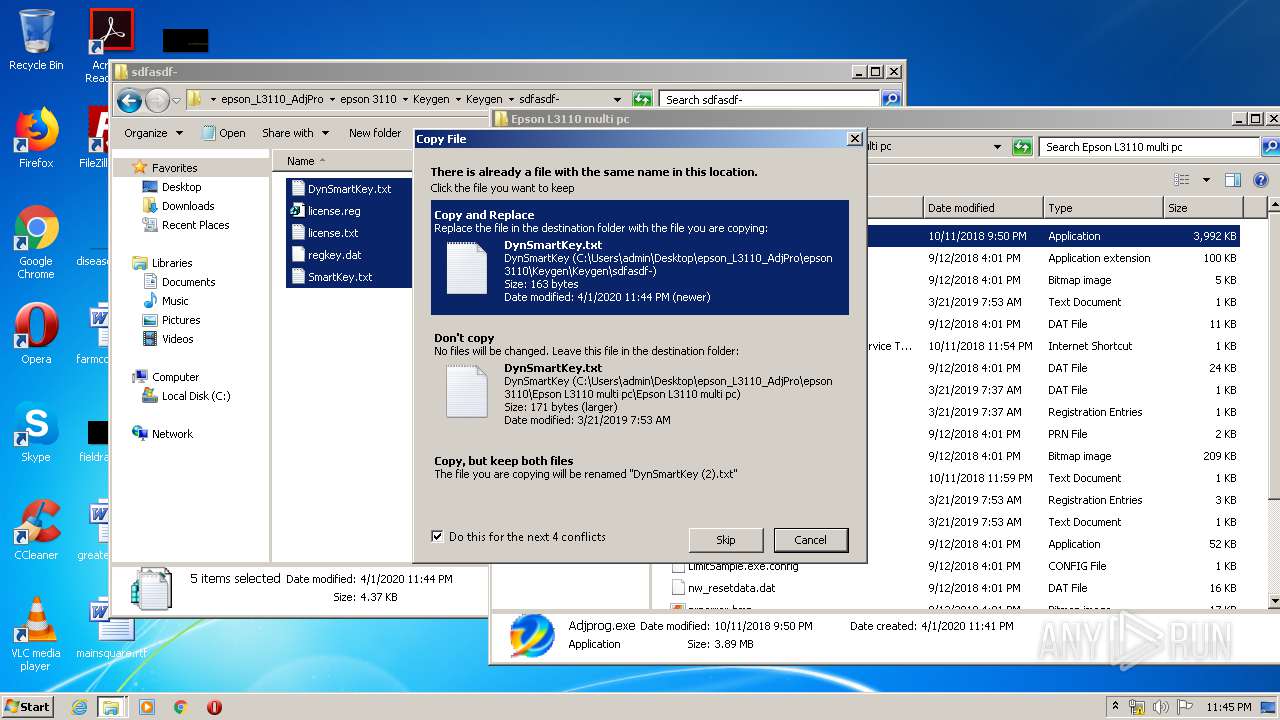
Task: Open Documents library
Action: pyautogui.click(x=189, y=282)
